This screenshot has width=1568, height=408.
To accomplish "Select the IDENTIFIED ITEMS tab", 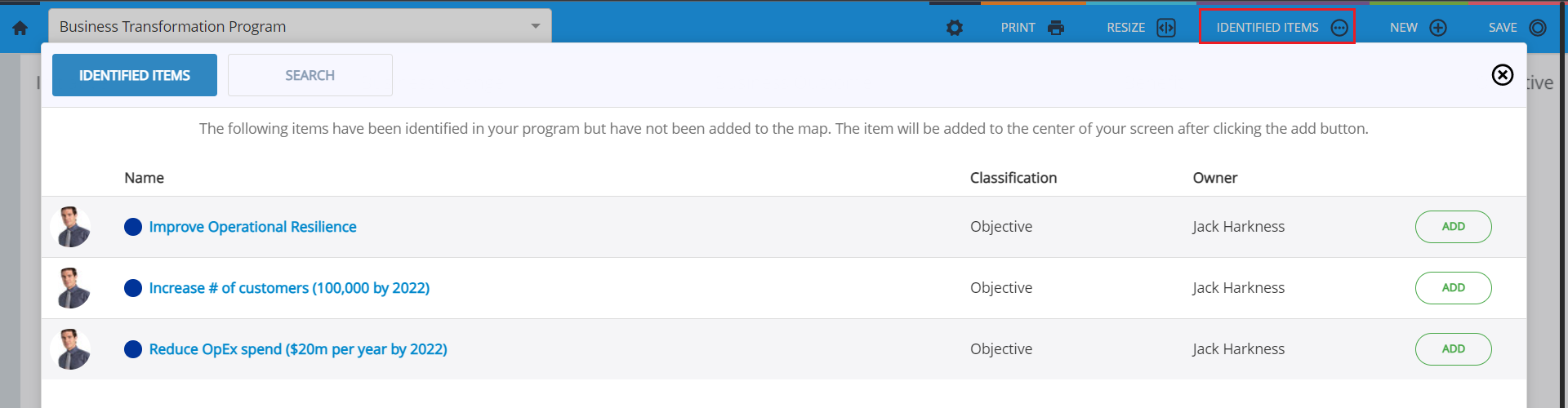I will (x=135, y=75).
